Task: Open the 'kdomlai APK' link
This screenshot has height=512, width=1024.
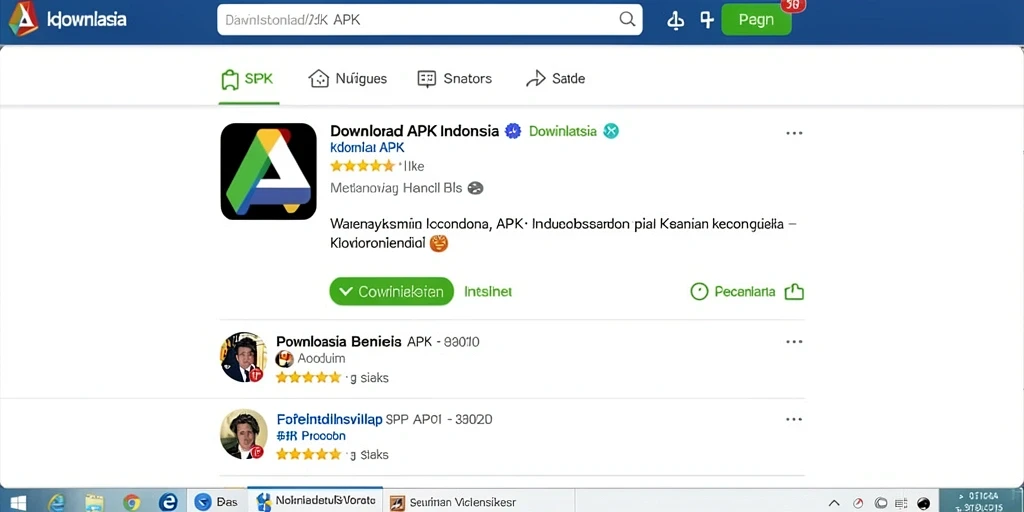Action: [x=367, y=148]
